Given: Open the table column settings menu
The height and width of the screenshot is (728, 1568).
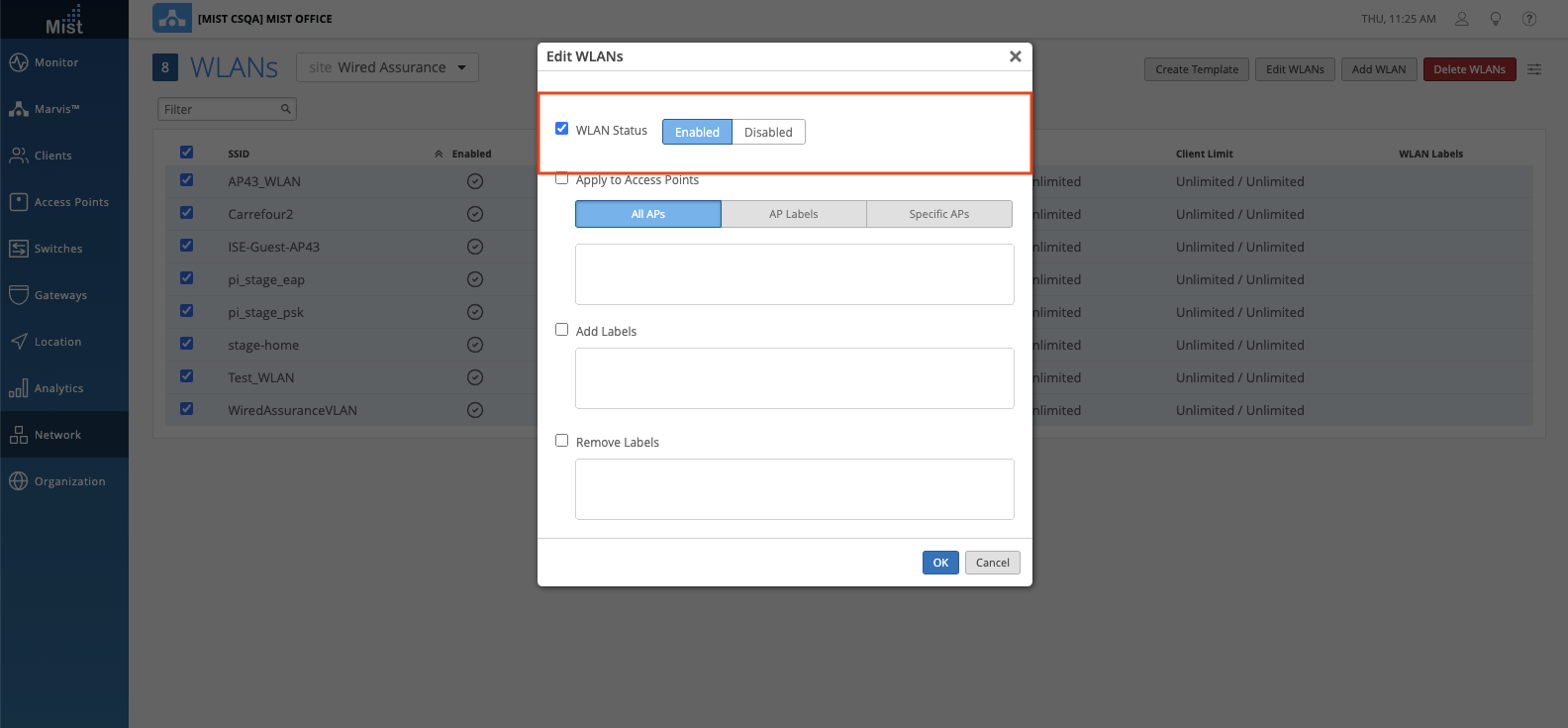Looking at the screenshot, I should [x=1534, y=69].
